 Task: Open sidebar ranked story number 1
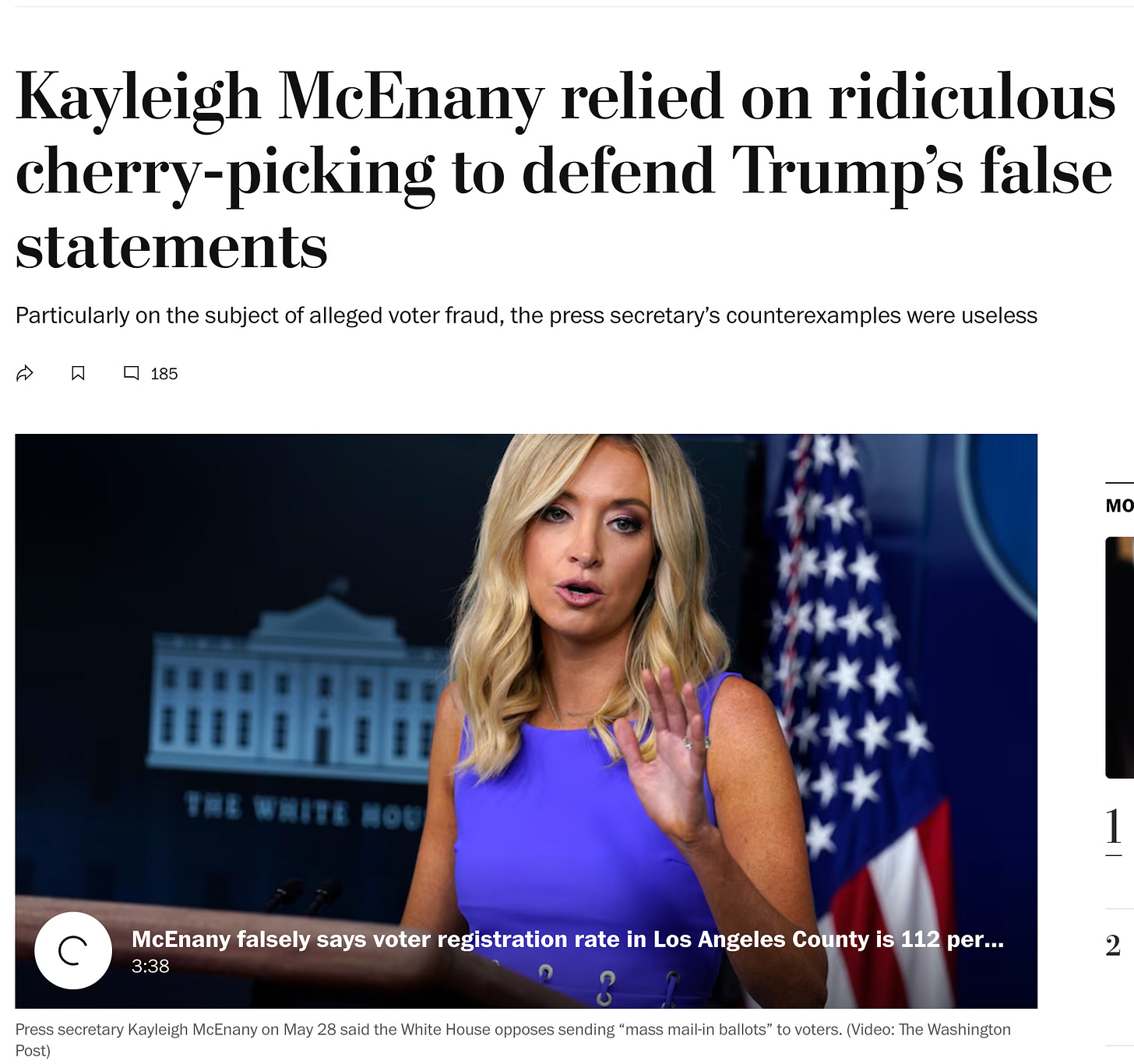[1115, 826]
